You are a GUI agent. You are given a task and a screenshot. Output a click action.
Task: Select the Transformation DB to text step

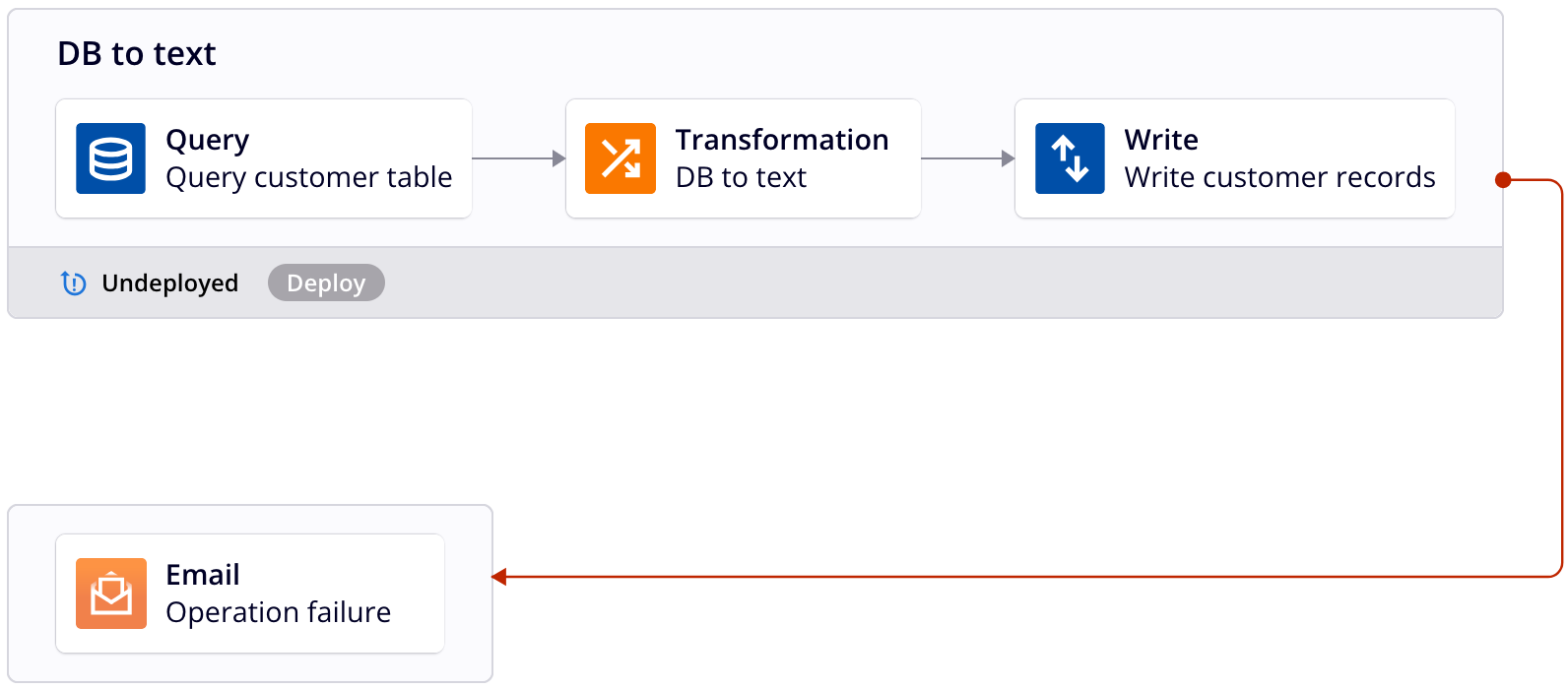coord(743,158)
